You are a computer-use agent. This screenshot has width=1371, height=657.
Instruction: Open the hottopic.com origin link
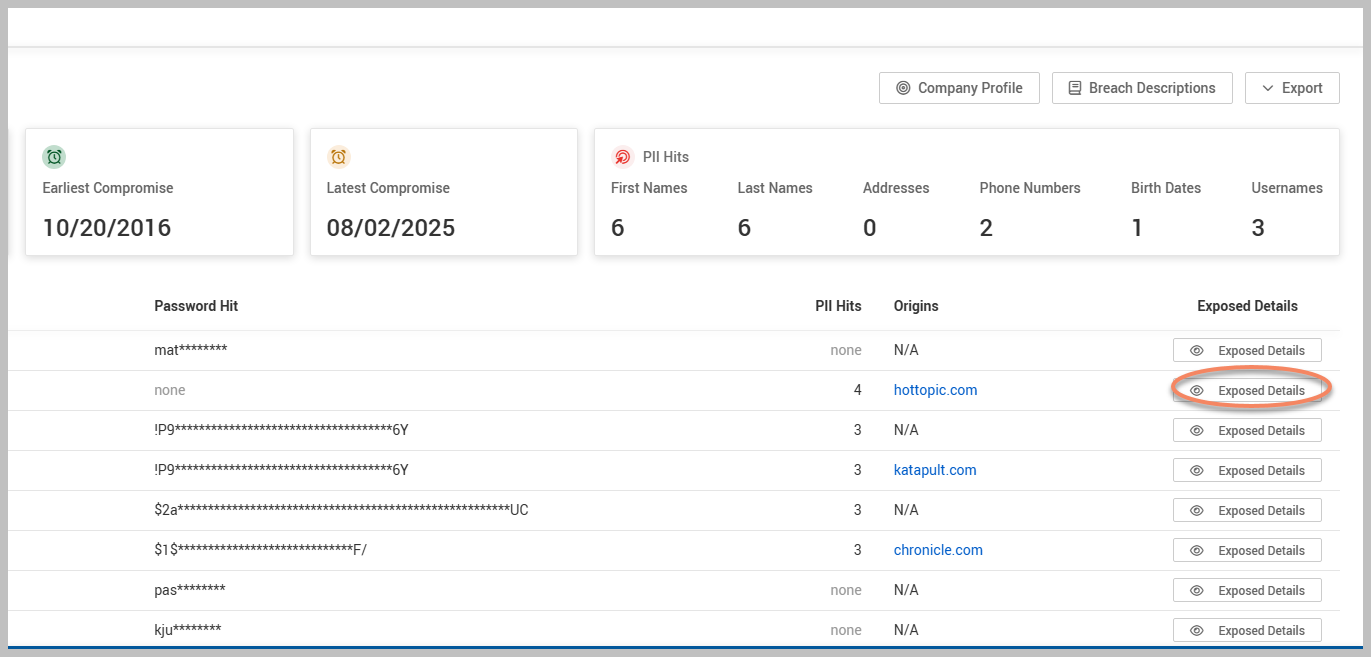(935, 390)
